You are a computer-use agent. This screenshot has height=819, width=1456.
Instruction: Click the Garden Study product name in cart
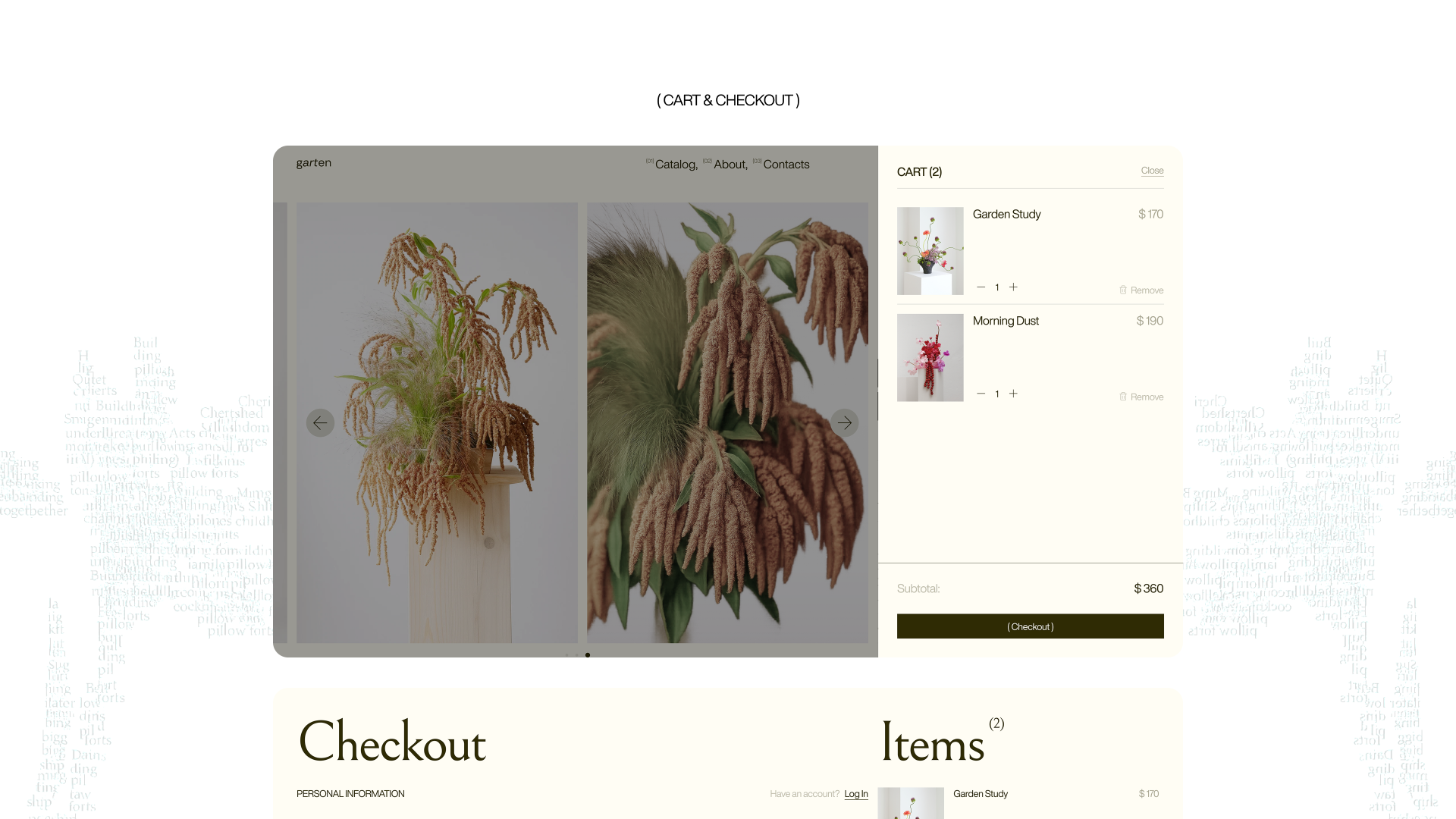click(x=1006, y=214)
